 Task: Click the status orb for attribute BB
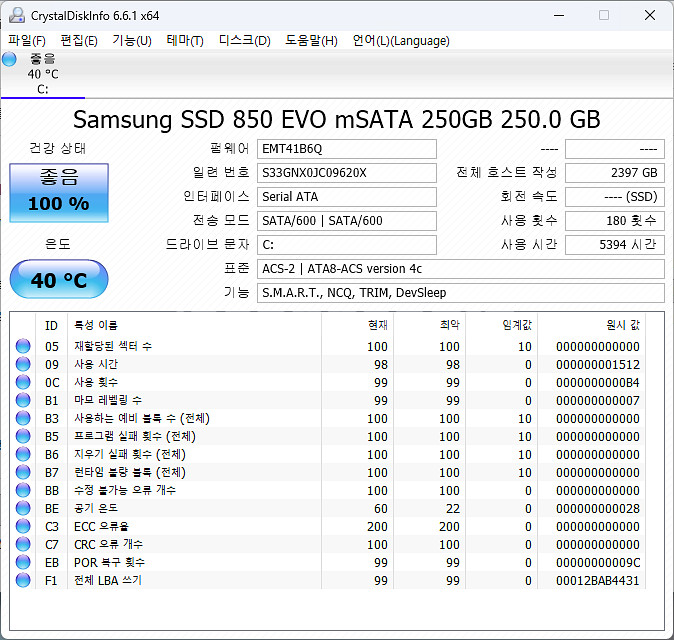[x=23, y=490]
